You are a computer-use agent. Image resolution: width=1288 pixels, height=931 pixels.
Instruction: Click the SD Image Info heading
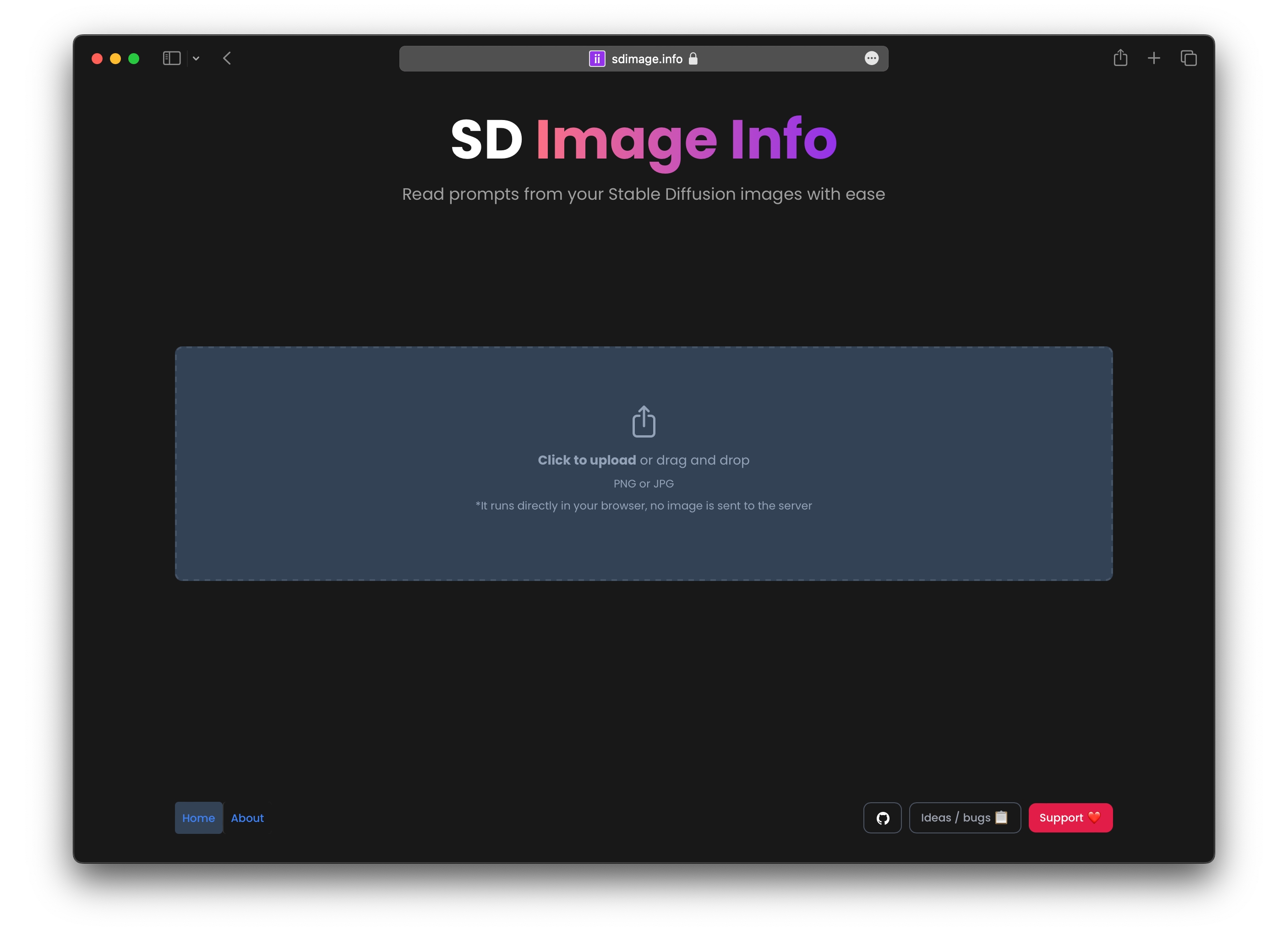pyautogui.click(x=644, y=140)
